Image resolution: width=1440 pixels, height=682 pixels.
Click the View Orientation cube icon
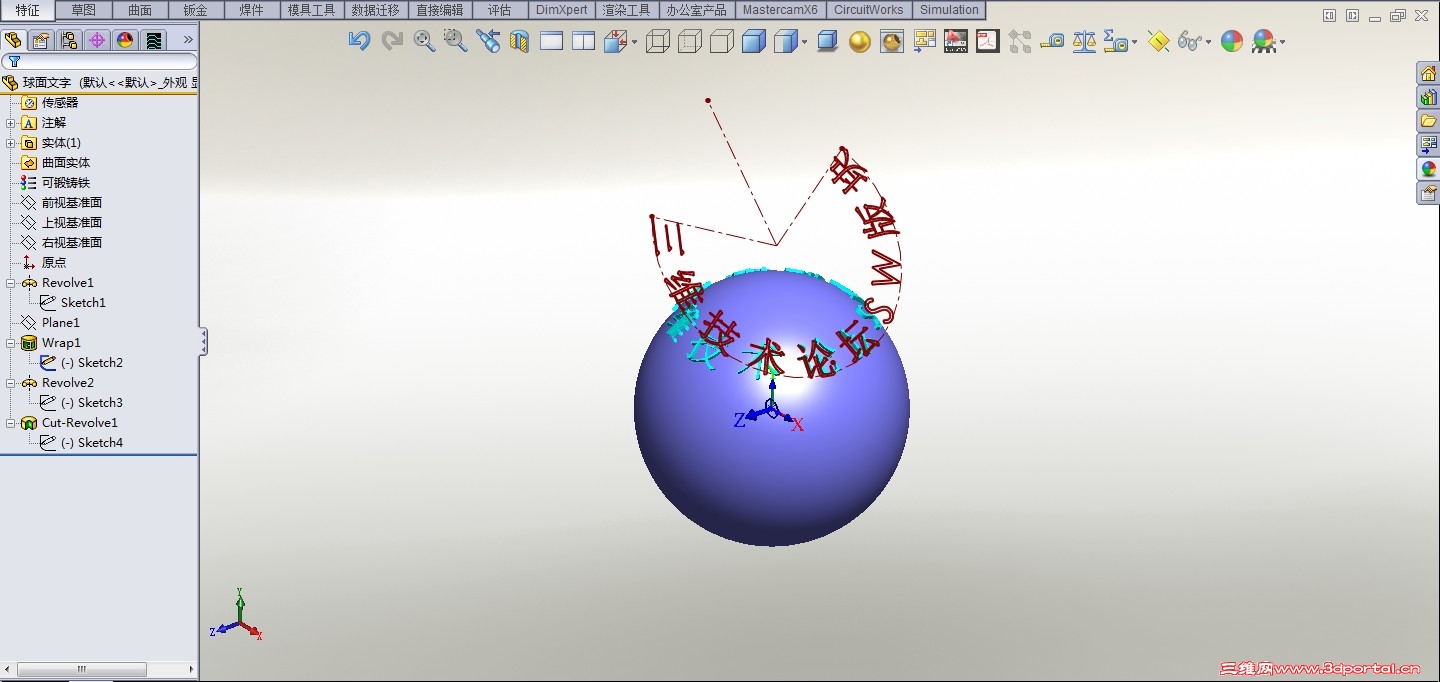coord(616,41)
